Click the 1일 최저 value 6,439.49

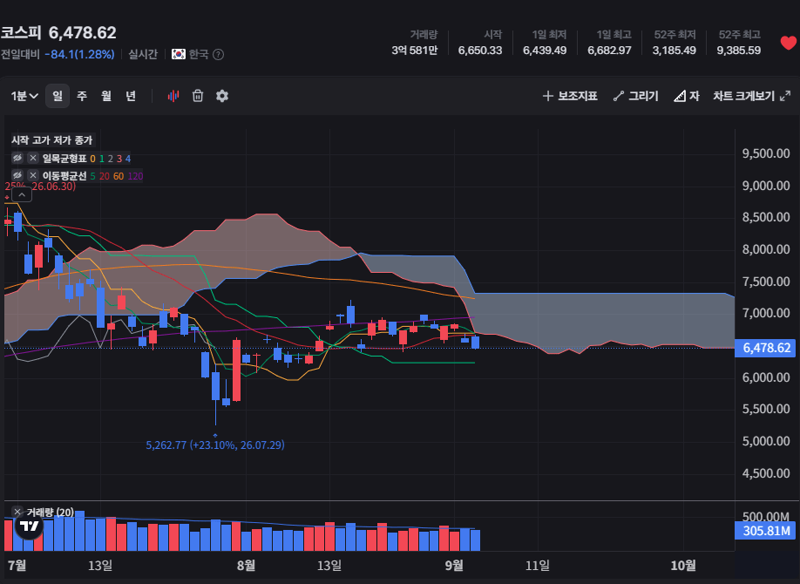pos(544,50)
